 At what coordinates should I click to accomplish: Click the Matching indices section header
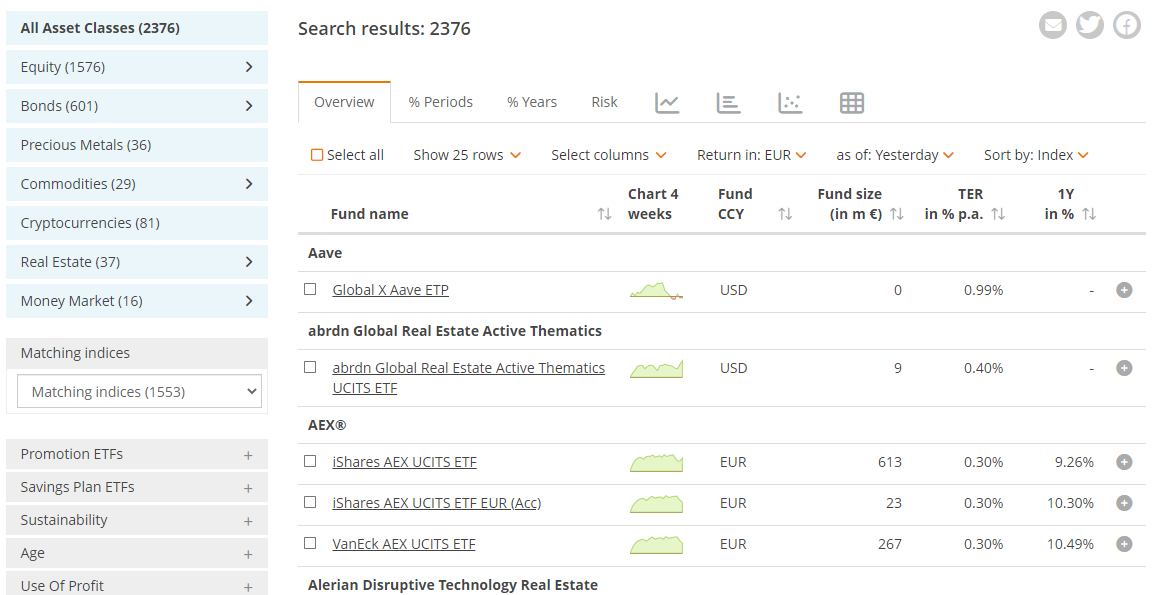[137, 353]
